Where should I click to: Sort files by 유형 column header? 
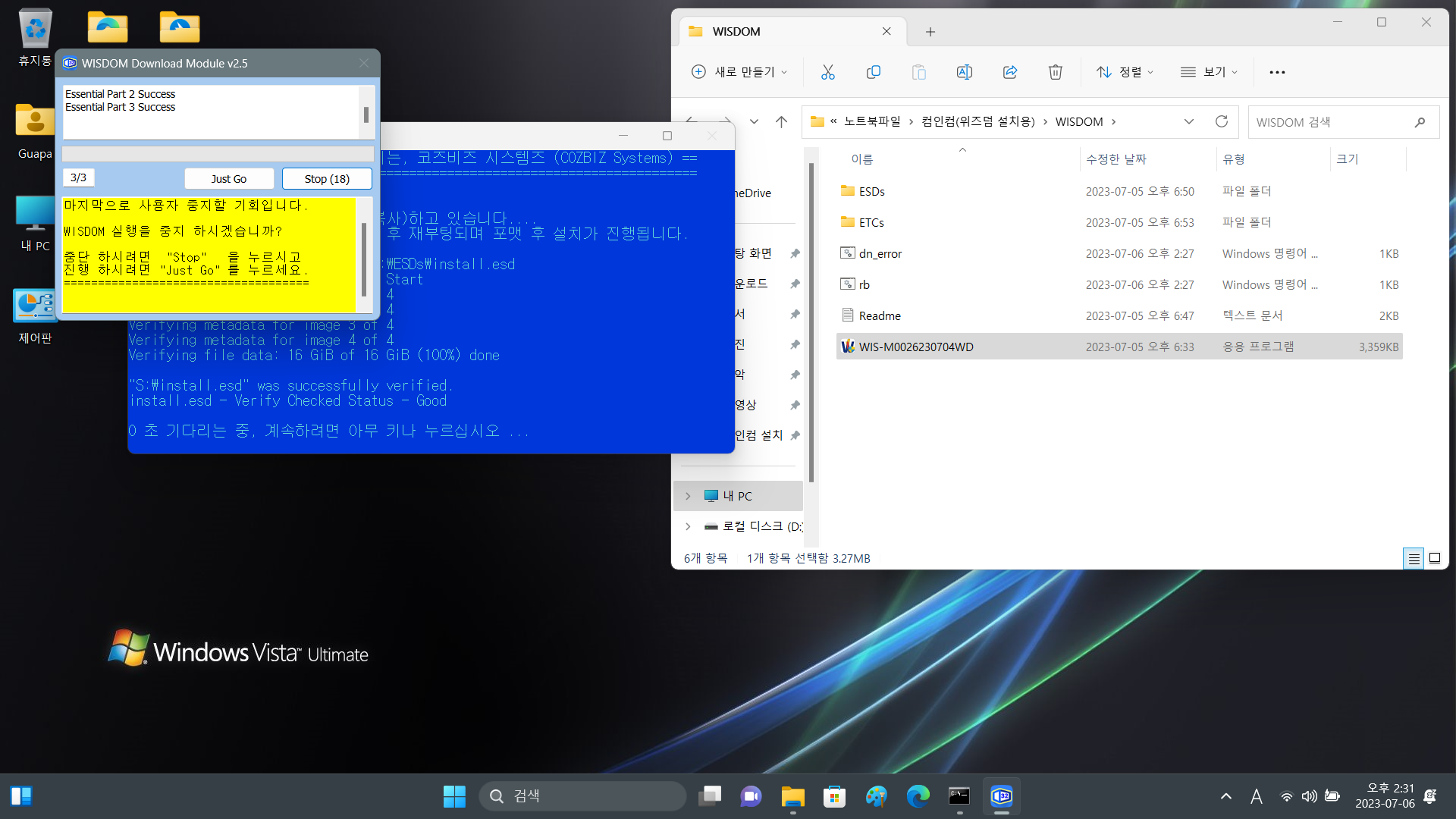click(x=1234, y=159)
